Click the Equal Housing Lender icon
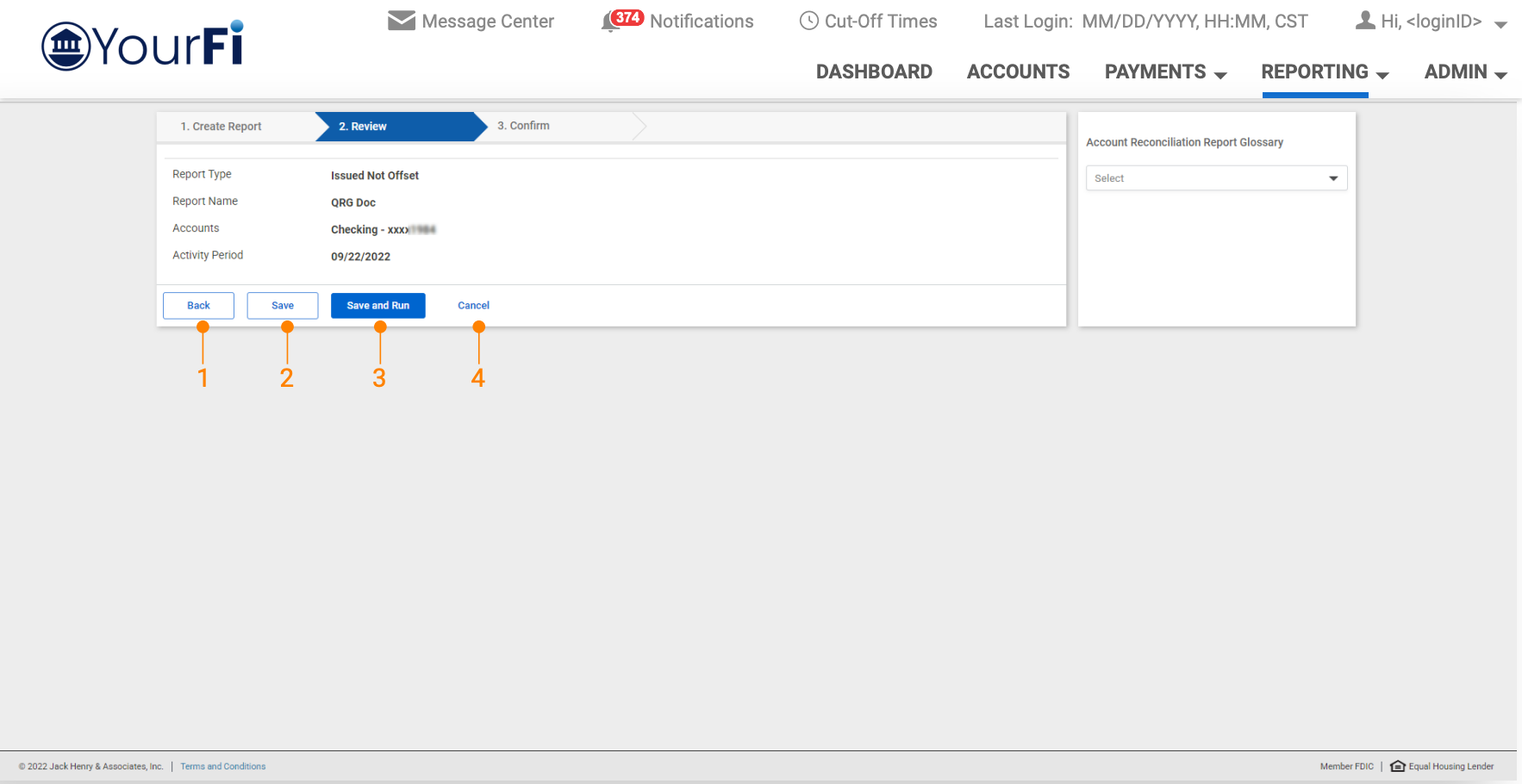This screenshot has width=1522, height=784. coord(1397,766)
